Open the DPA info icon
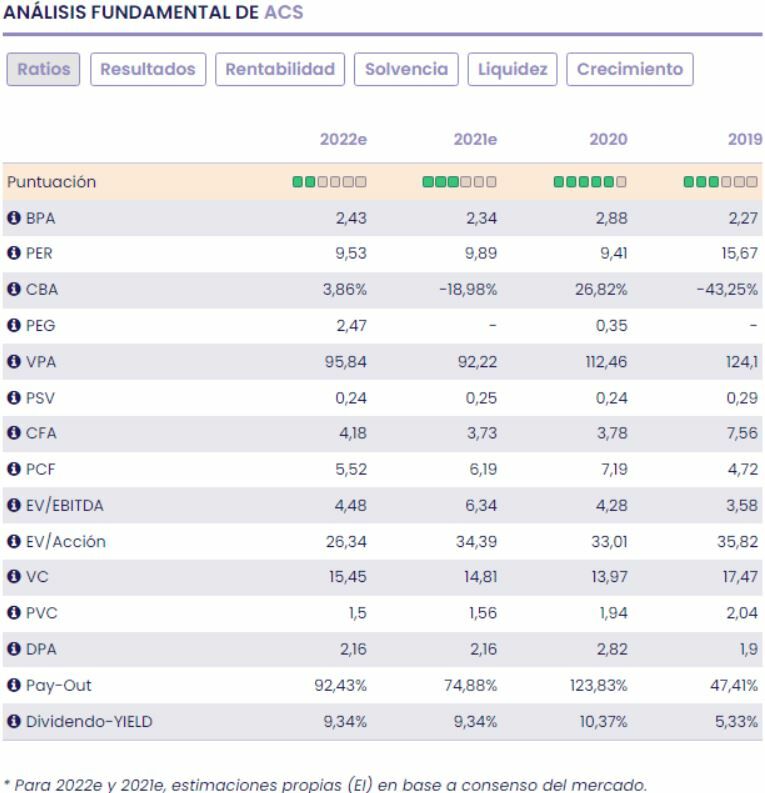765x793 pixels. point(13,649)
